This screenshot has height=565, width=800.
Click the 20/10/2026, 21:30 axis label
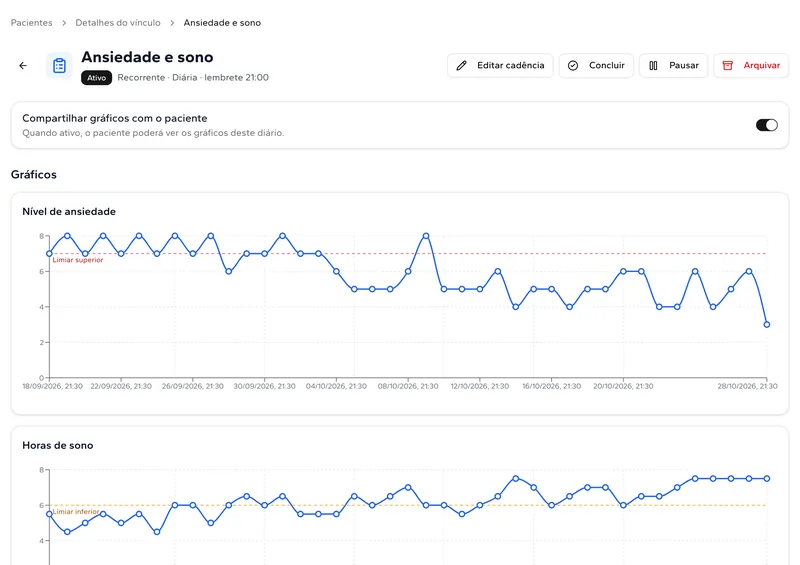coord(623,386)
